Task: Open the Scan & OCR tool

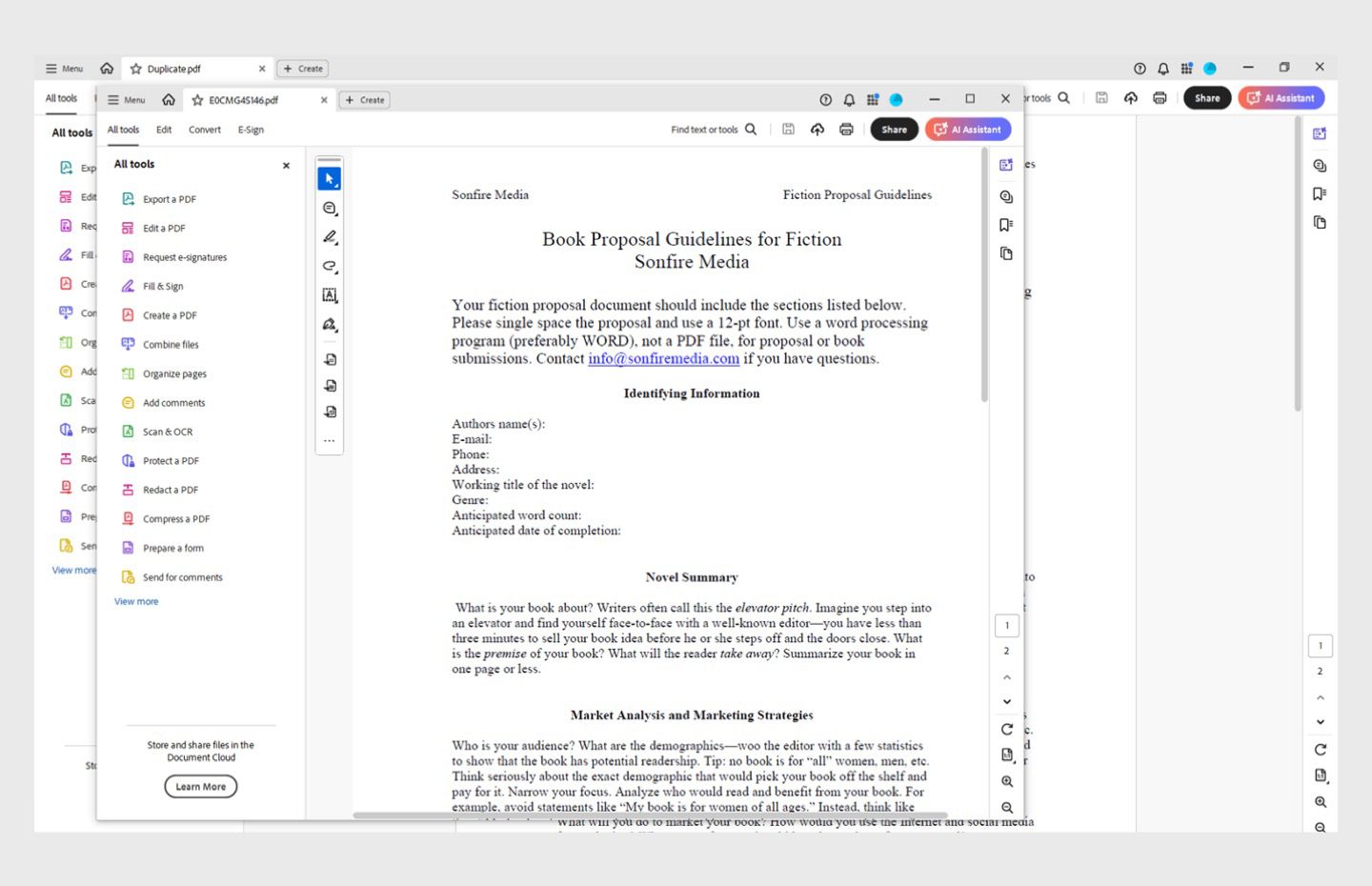Action: [168, 432]
